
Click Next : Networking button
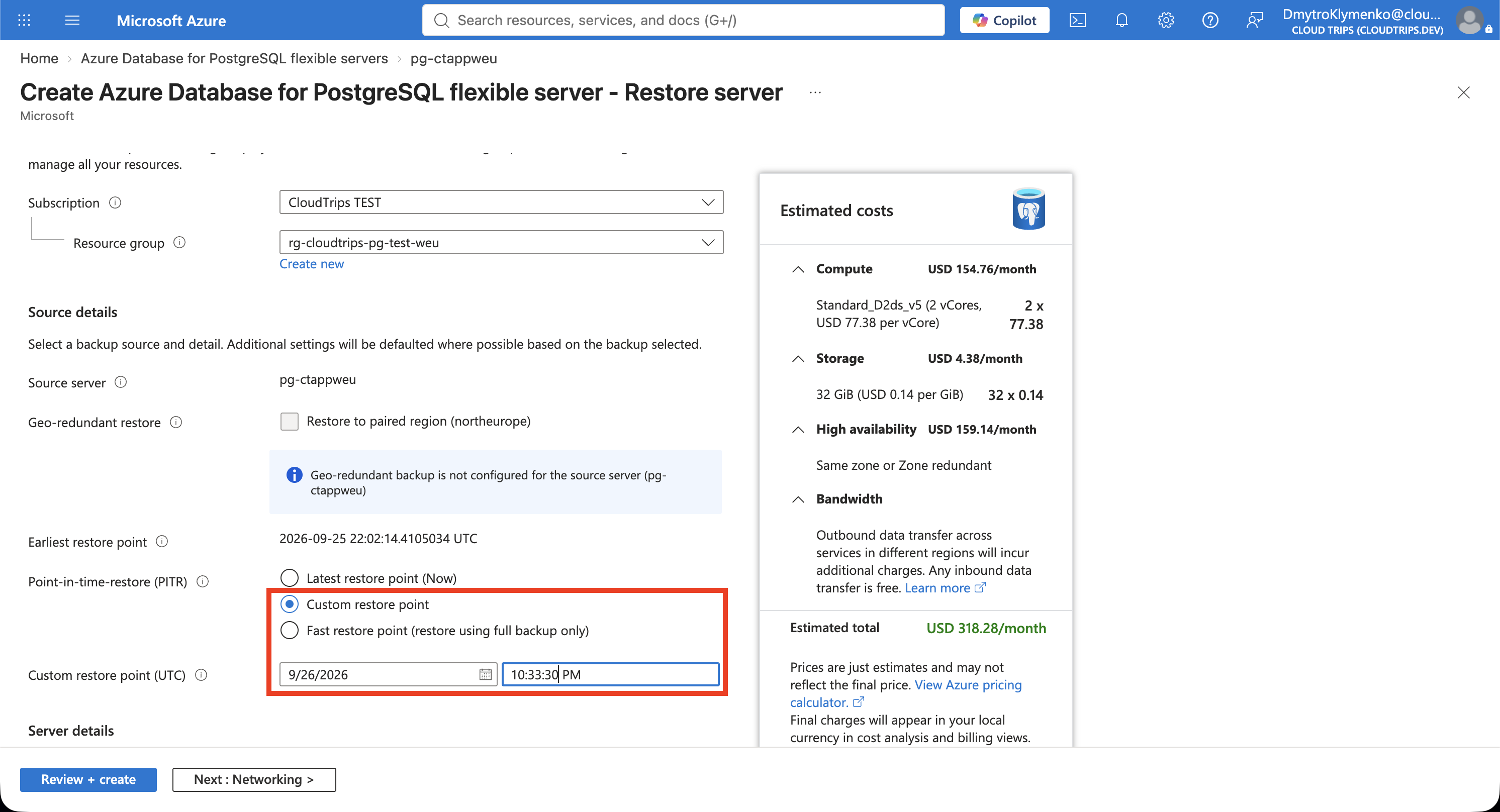pos(254,779)
